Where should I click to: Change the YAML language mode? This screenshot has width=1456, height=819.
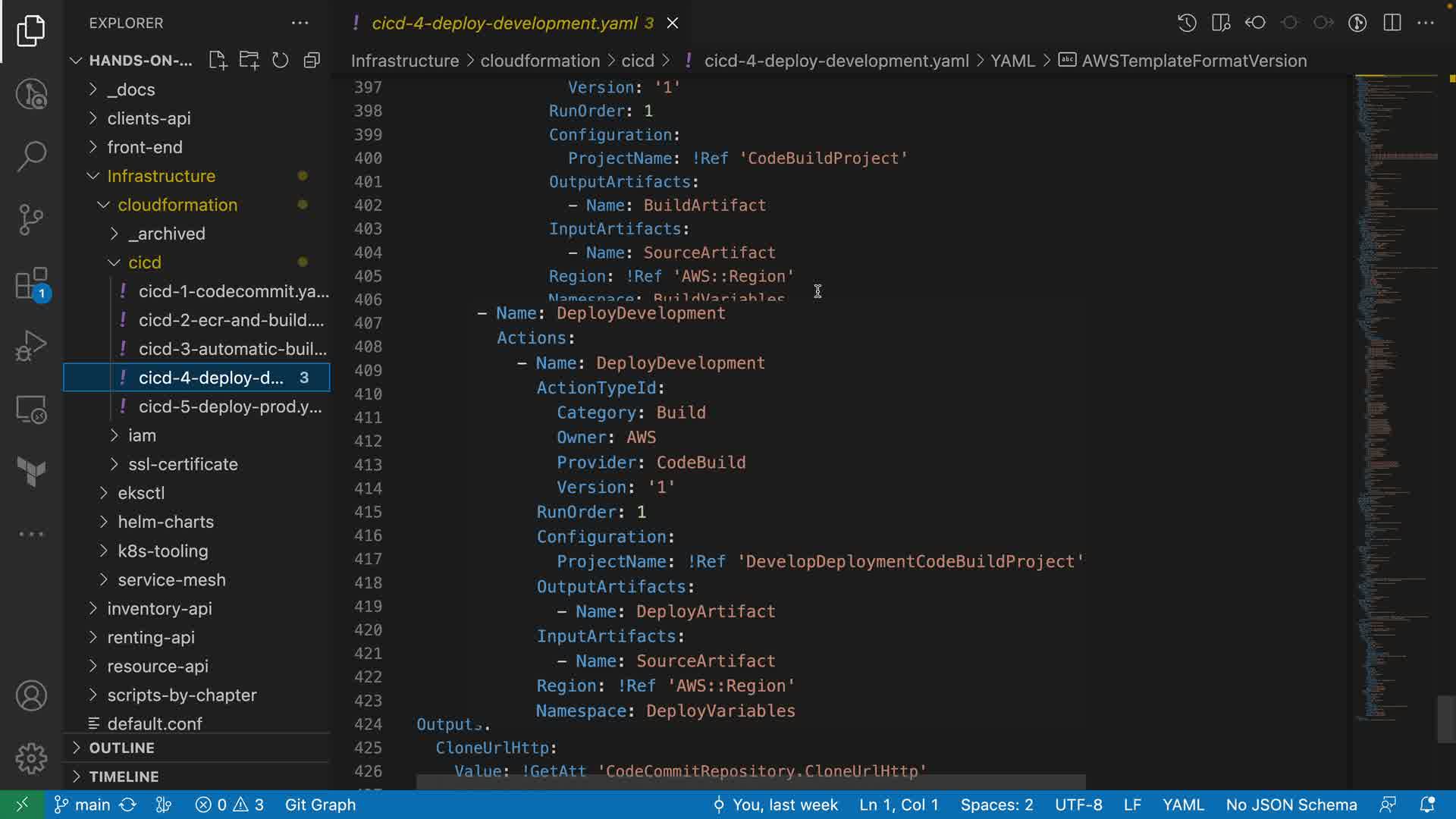click(x=1183, y=805)
